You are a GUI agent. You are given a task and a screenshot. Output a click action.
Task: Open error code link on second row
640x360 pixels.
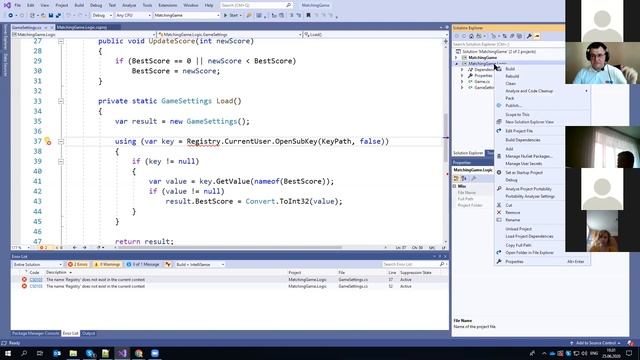(x=36, y=286)
